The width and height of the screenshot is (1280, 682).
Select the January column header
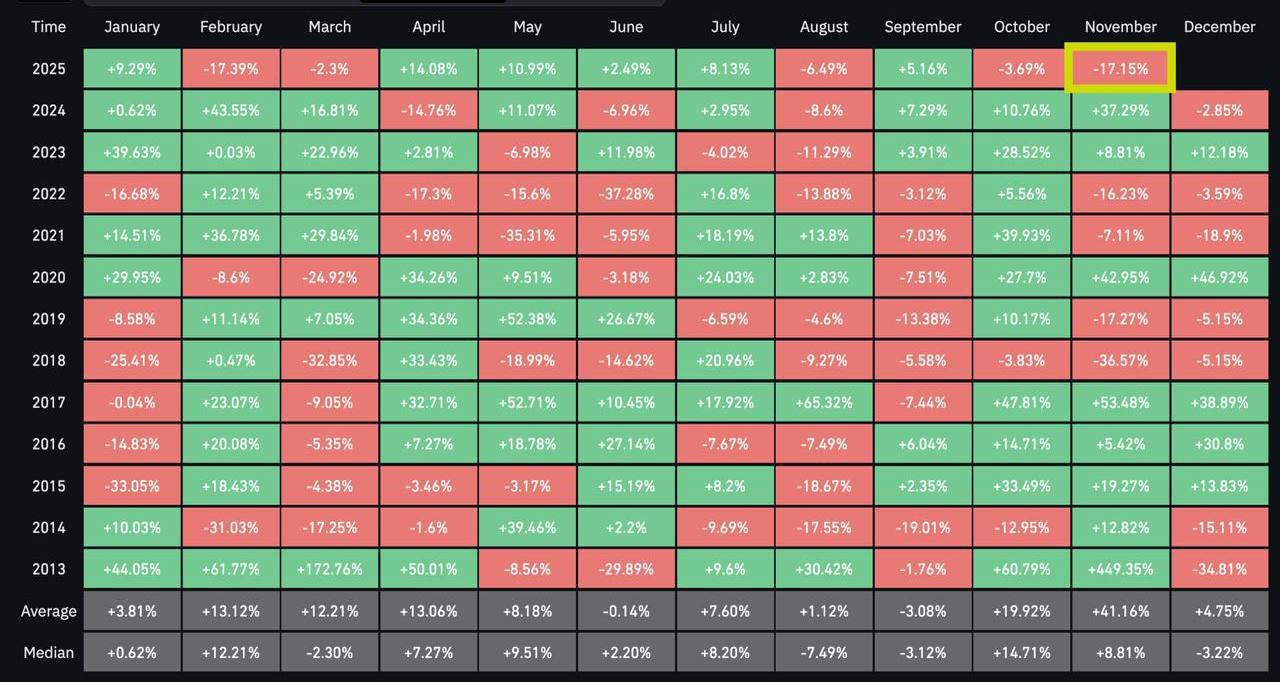[x=132, y=27]
